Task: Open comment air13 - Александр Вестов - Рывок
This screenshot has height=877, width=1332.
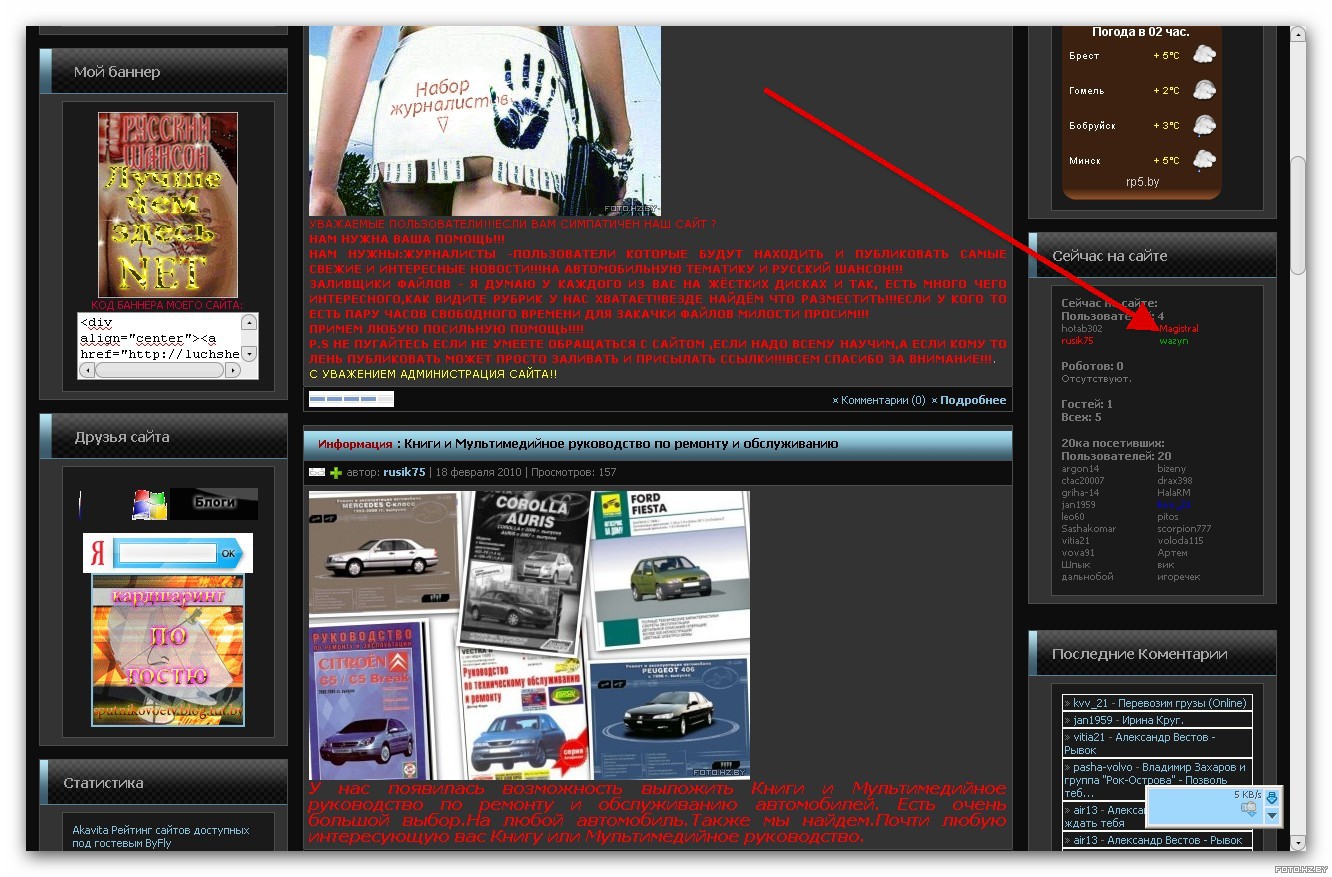Action: tap(1157, 840)
